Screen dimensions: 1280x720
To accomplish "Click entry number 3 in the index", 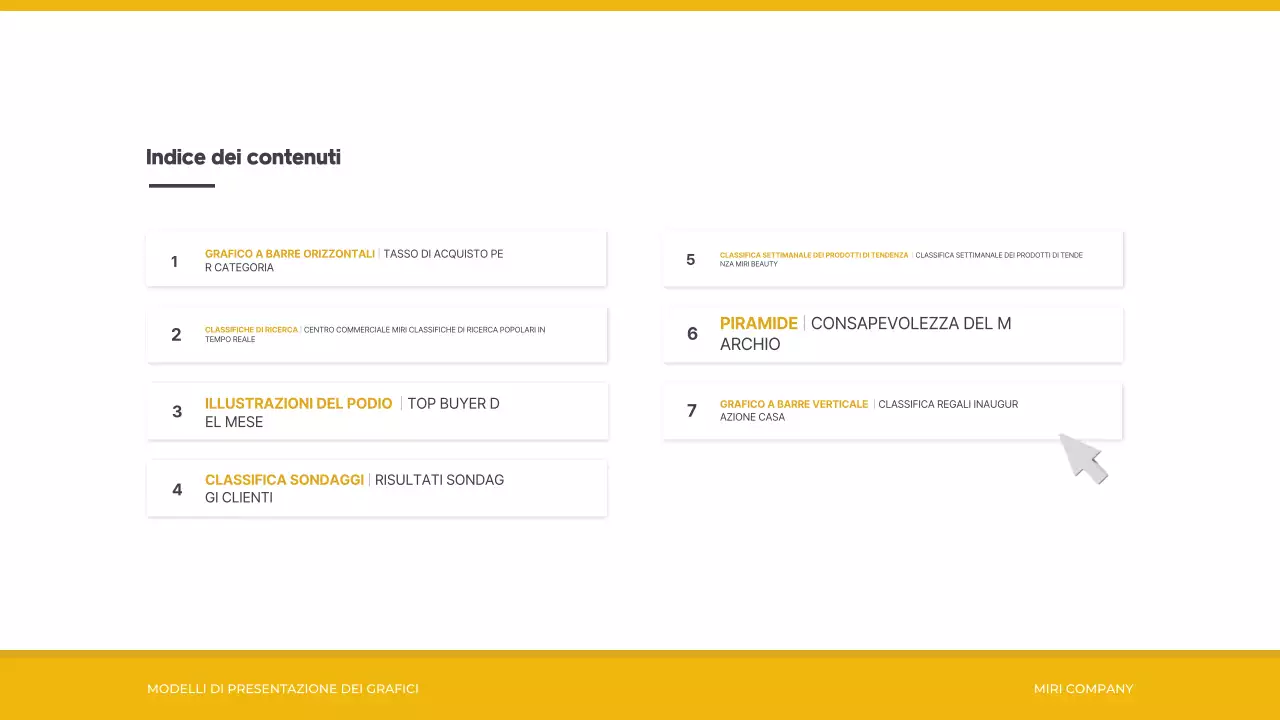I will click(177, 411).
